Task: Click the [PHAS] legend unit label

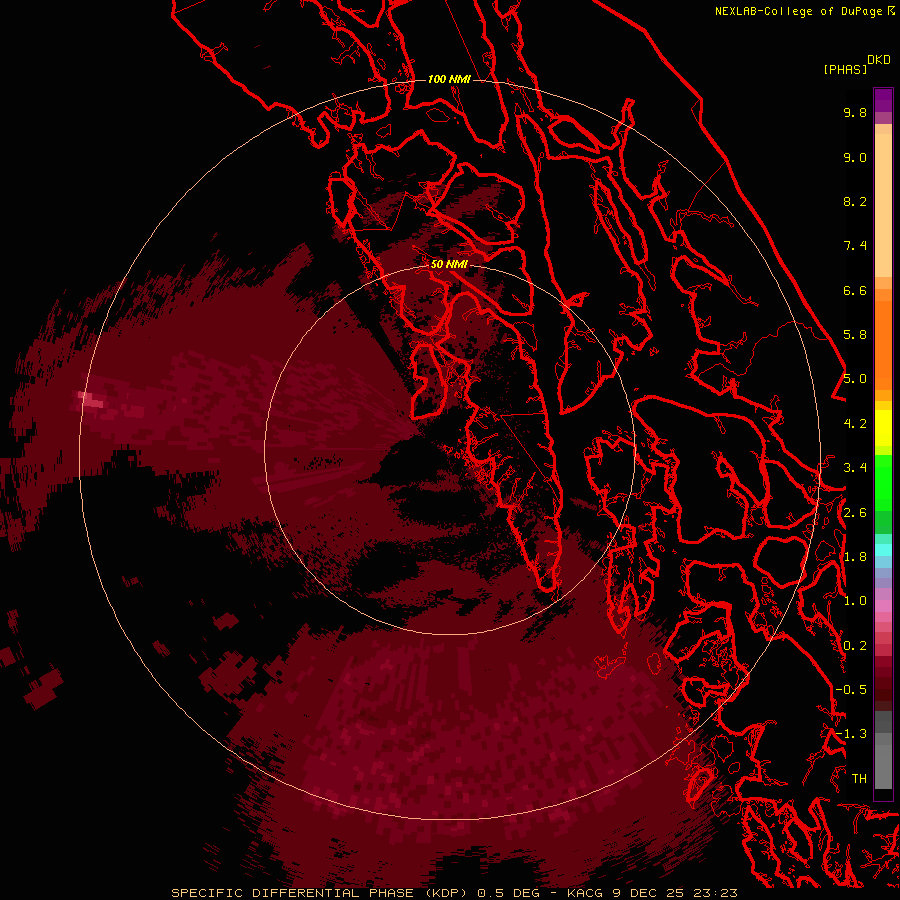Action: click(845, 69)
